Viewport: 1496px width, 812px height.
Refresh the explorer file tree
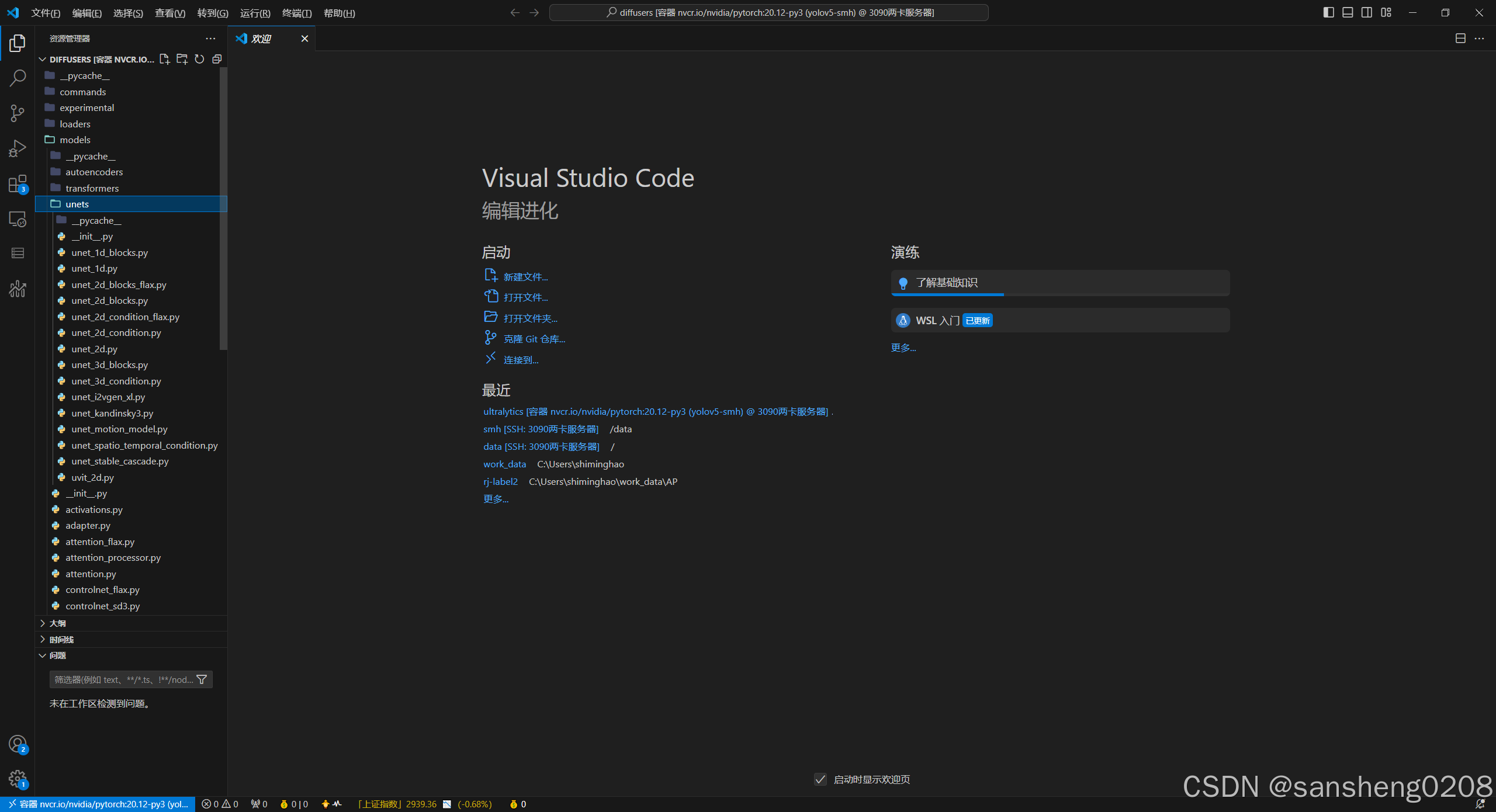[x=199, y=59]
